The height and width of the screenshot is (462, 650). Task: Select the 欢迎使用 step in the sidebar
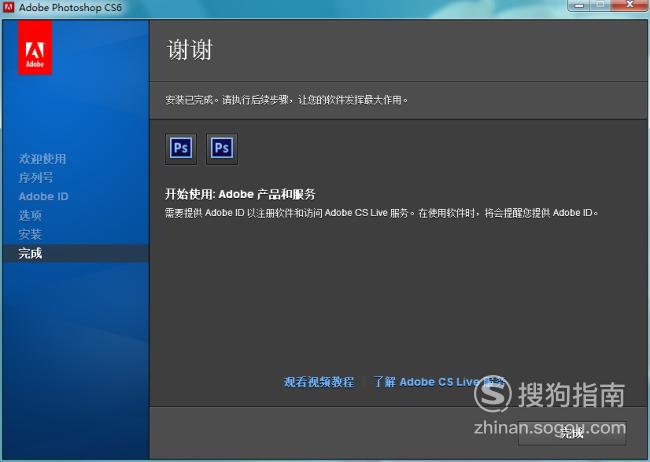point(42,158)
